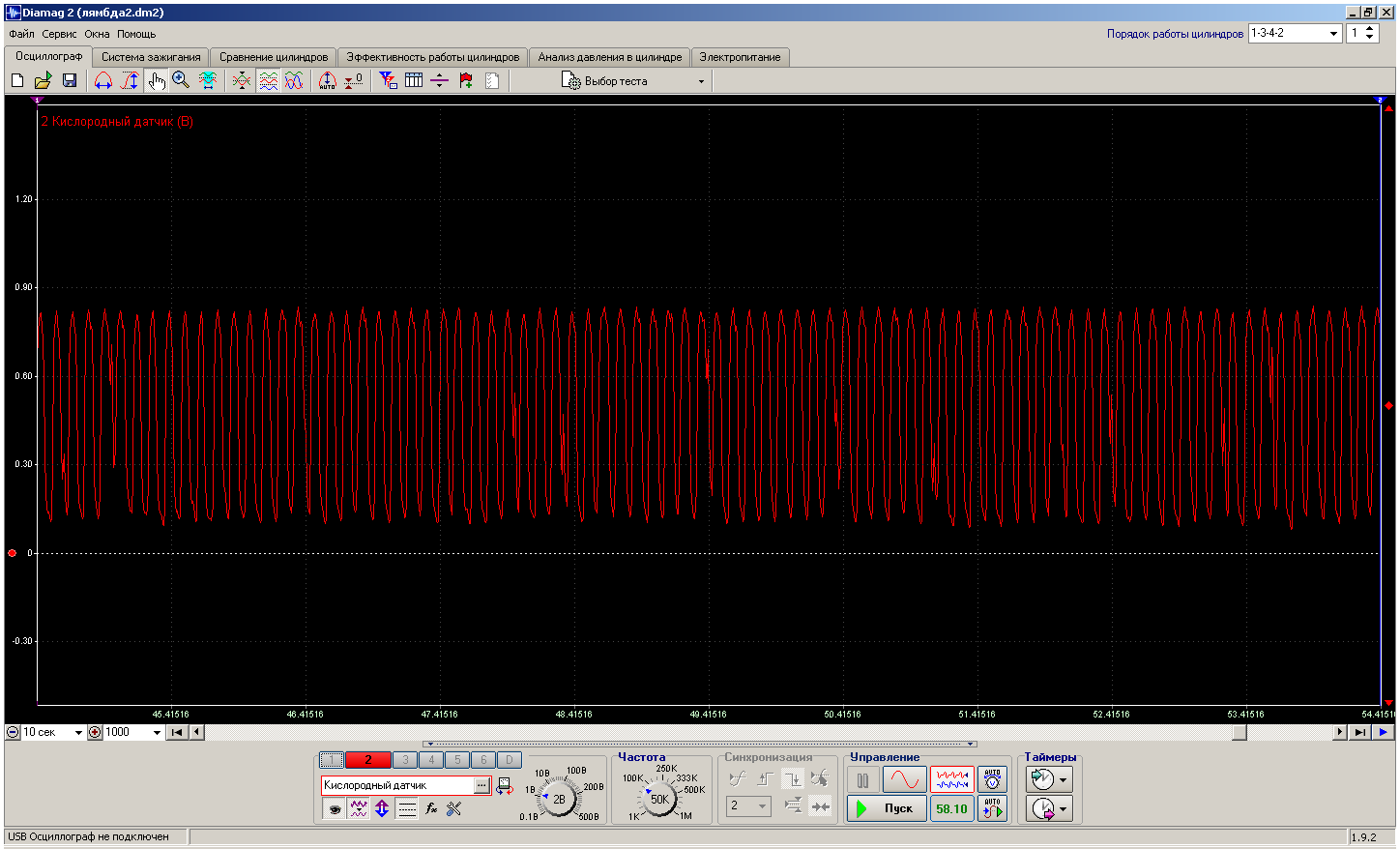Switch to Система зажигания tab
Screen dimensions: 1400x849
(151, 57)
